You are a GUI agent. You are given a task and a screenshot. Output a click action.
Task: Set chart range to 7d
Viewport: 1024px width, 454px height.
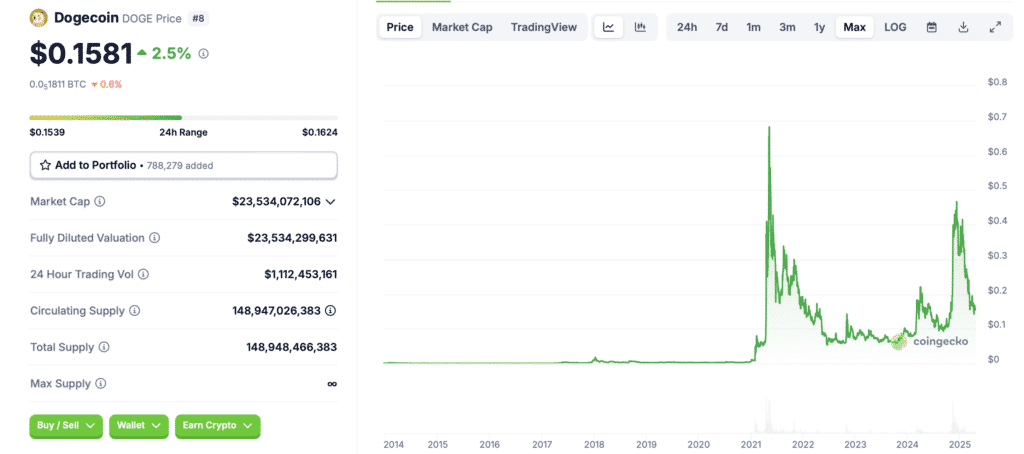point(722,27)
